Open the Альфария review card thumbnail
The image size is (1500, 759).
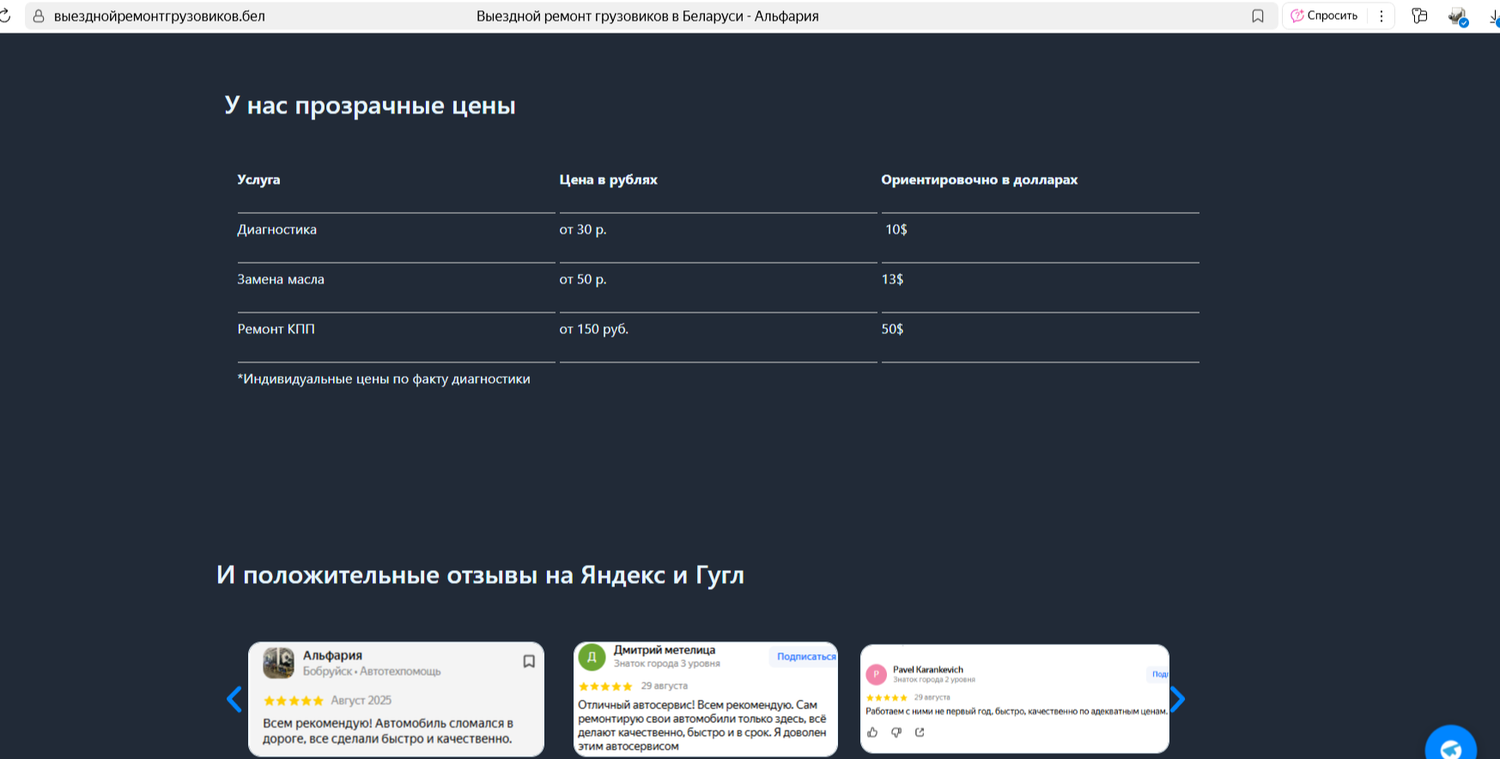pyautogui.click(x=278, y=663)
